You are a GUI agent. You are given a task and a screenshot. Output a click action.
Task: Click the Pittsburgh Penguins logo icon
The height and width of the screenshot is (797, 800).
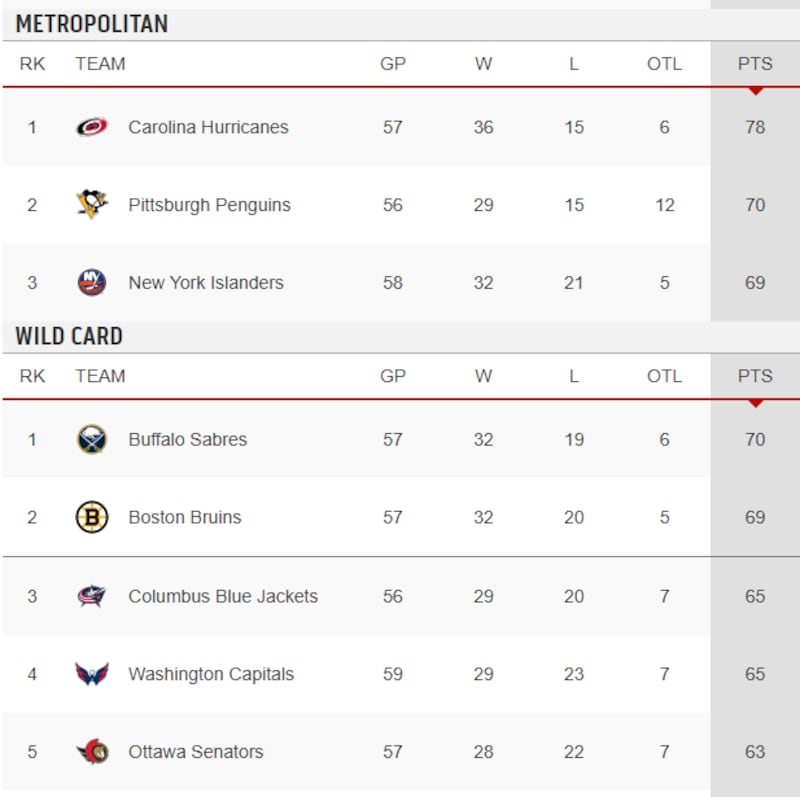pos(92,205)
